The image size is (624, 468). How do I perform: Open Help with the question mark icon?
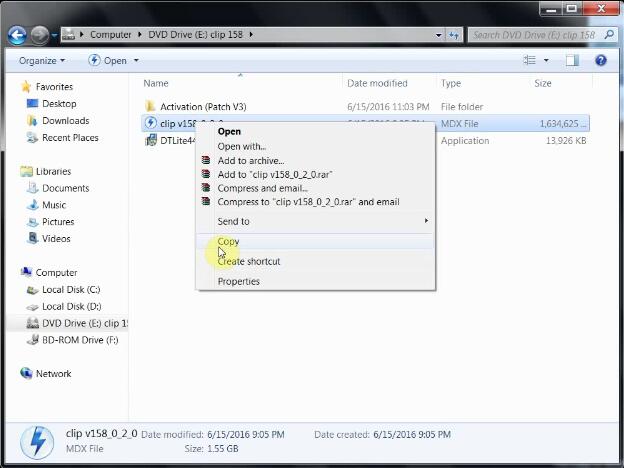pos(601,60)
